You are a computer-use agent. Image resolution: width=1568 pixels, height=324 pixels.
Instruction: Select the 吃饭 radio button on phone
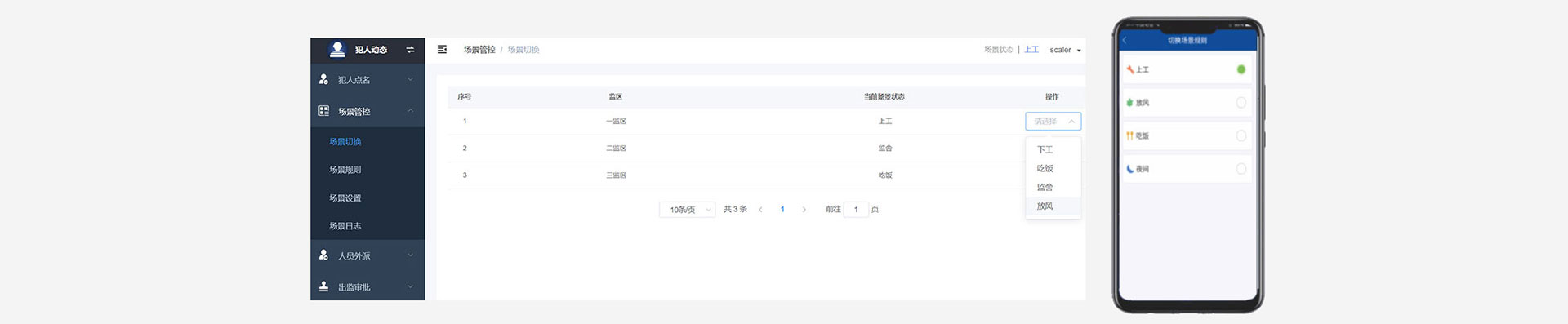click(x=1241, y=135)
